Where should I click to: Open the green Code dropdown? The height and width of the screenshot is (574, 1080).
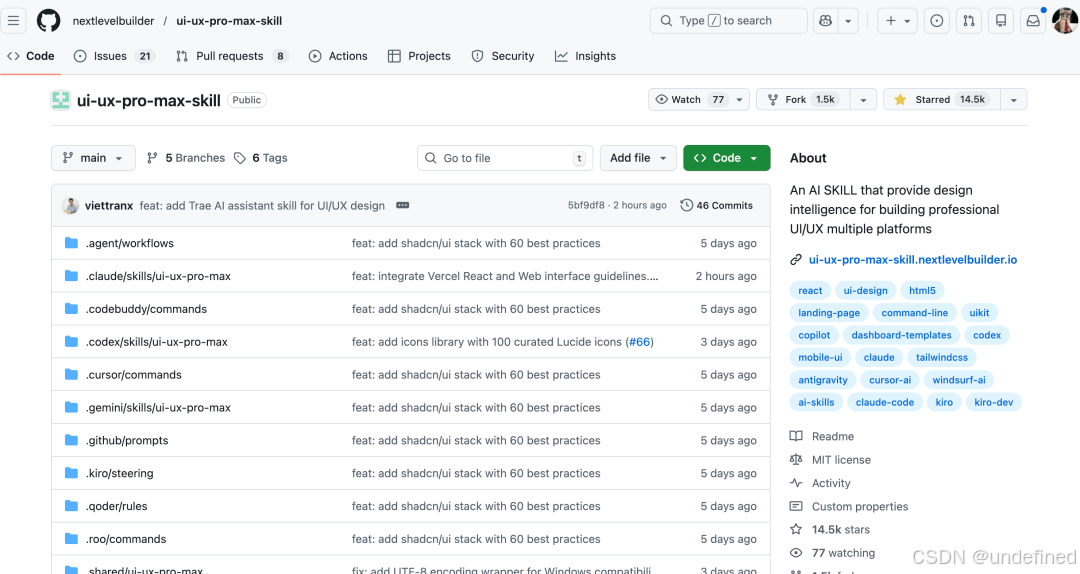[x=727, y=158]
